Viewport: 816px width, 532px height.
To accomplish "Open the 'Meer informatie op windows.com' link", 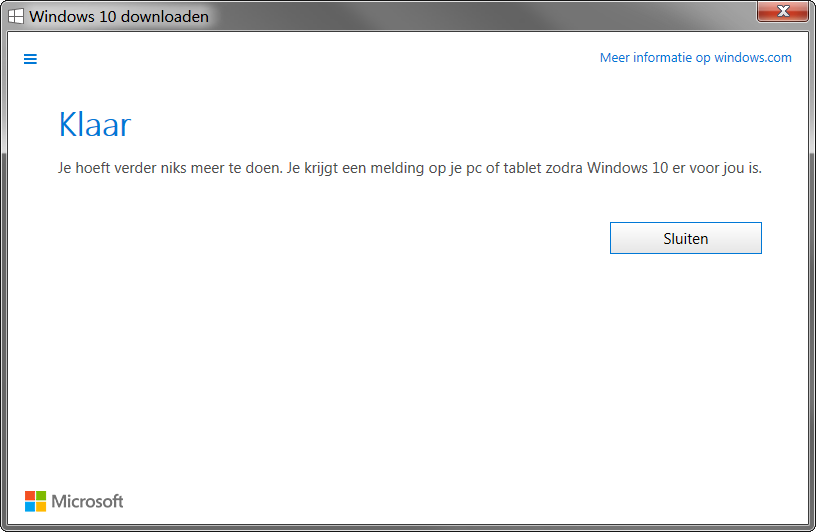I will pos(695,58).
